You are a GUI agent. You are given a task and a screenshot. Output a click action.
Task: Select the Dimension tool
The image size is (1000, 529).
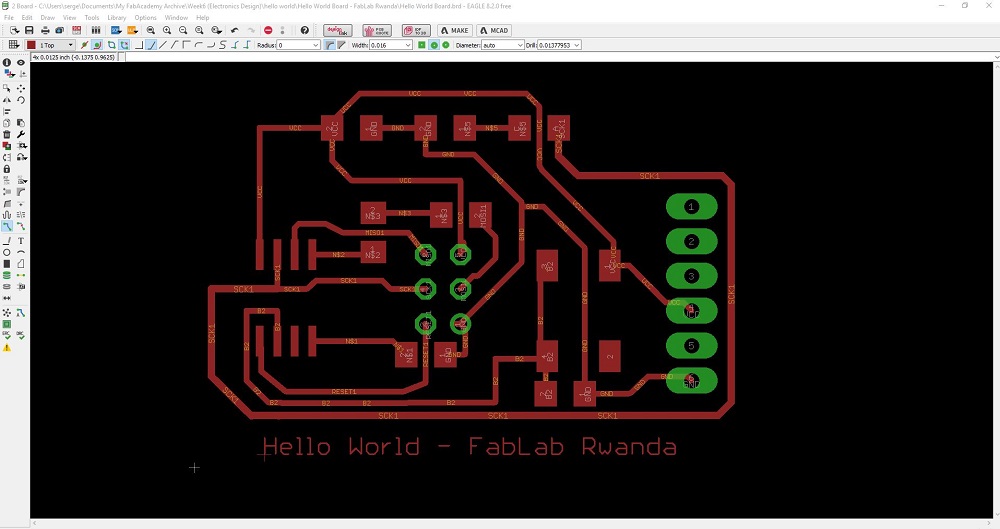point(7,298)
